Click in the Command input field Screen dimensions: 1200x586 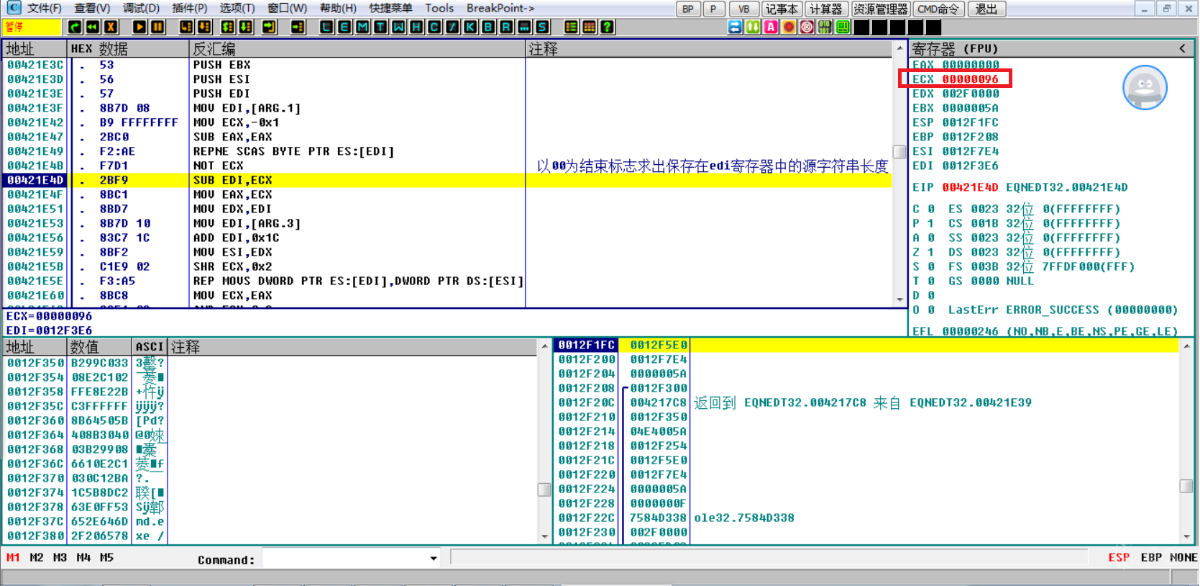pyautogui.click(x=344, y=559)
